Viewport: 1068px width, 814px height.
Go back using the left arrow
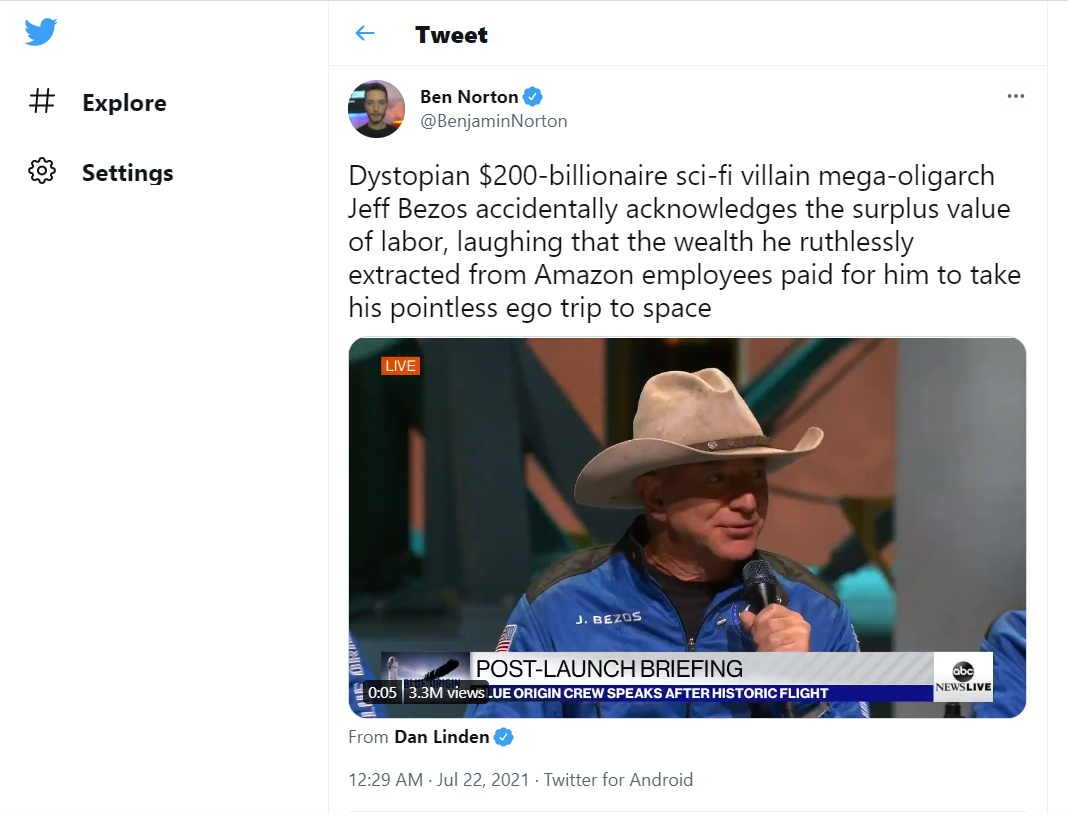365,34
